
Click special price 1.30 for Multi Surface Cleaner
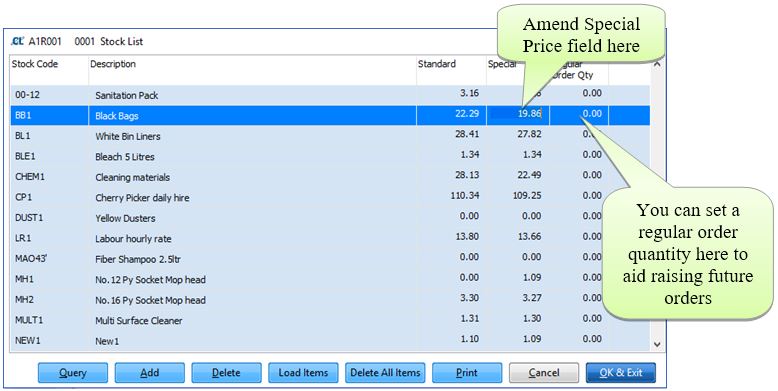(x=531, y=319)
